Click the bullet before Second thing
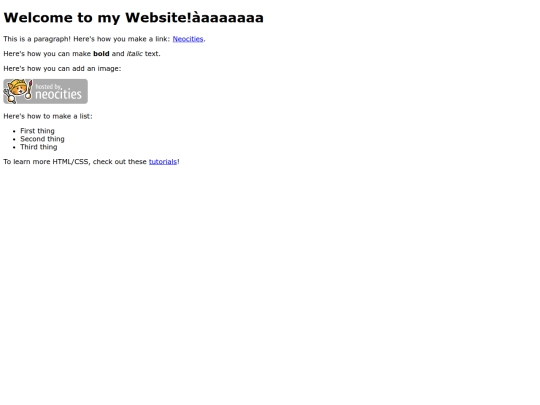Image resolution: width=540 pixels, height=405 pixels. 14,139
